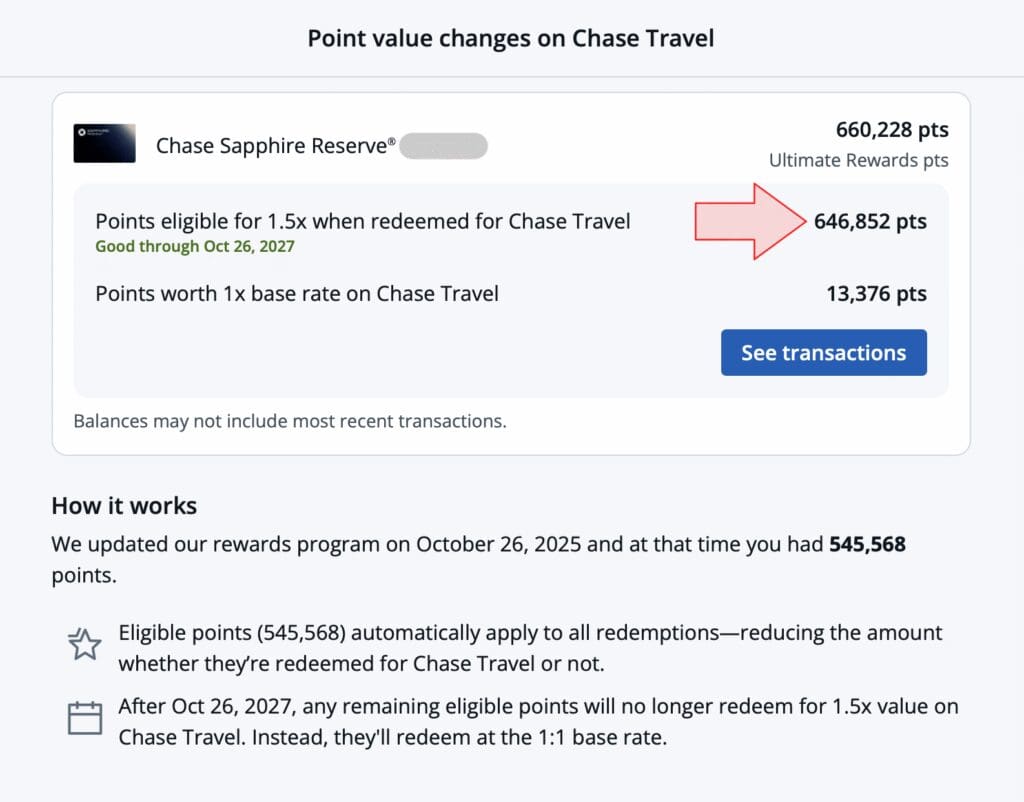This screenshot has width=1024, height=802.
Task: Click the red arrow pointing to 646,852 pts
Action: pyautogui.click(x=750, y=221)
